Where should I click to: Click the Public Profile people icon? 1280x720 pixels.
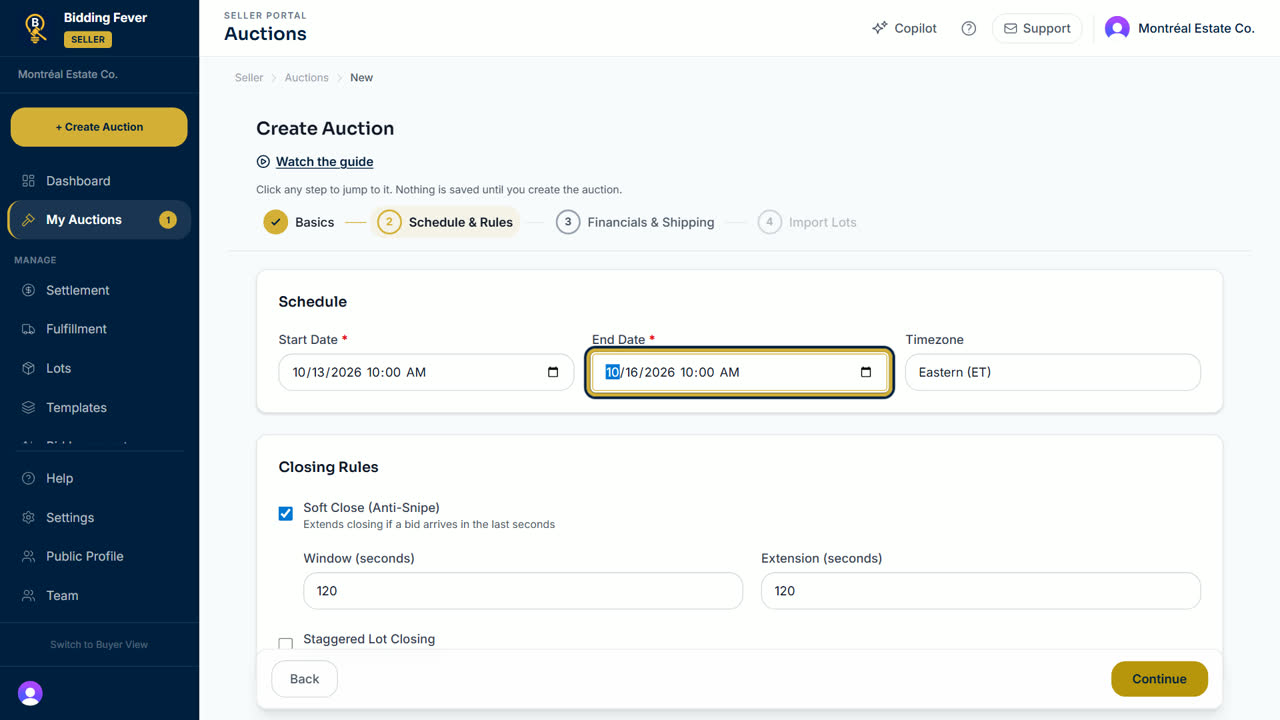coord(28,556)
